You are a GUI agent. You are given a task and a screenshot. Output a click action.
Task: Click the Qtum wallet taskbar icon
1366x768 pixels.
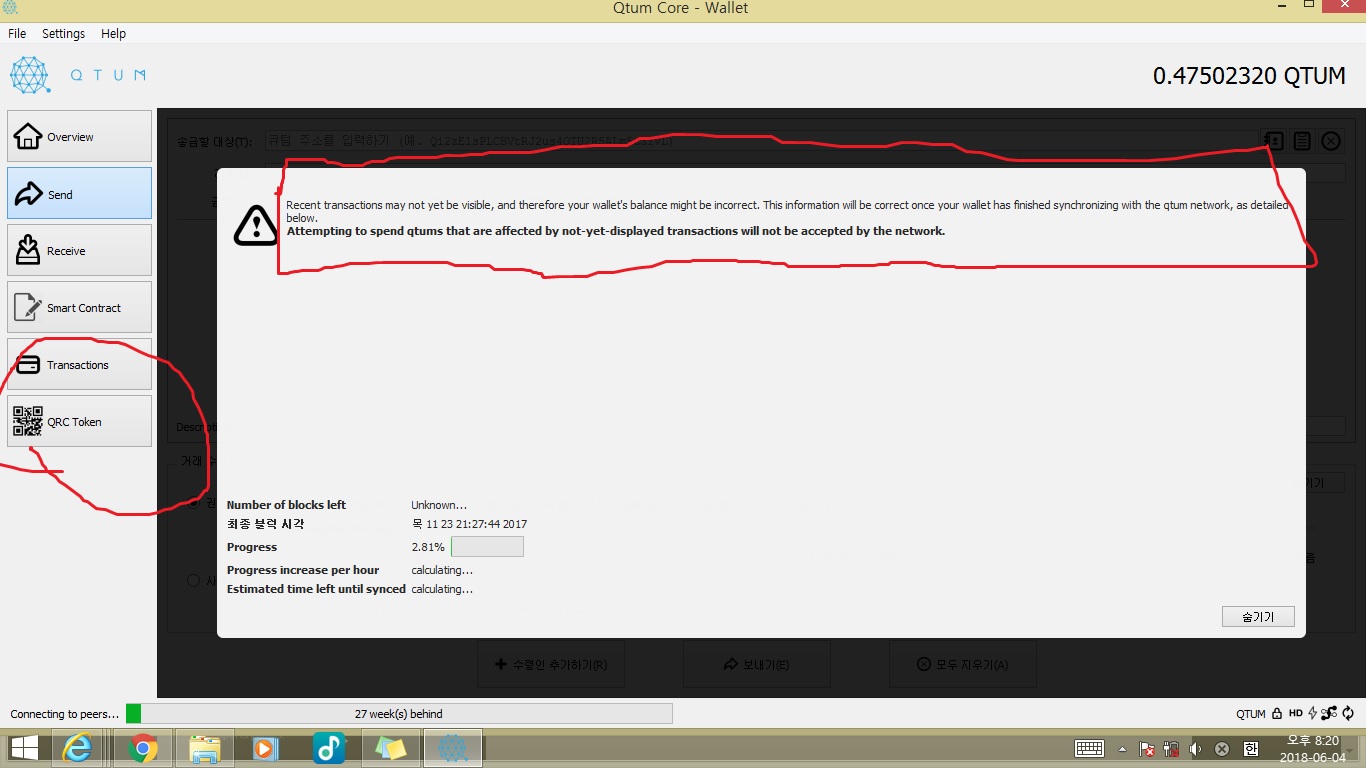point(453,748)
